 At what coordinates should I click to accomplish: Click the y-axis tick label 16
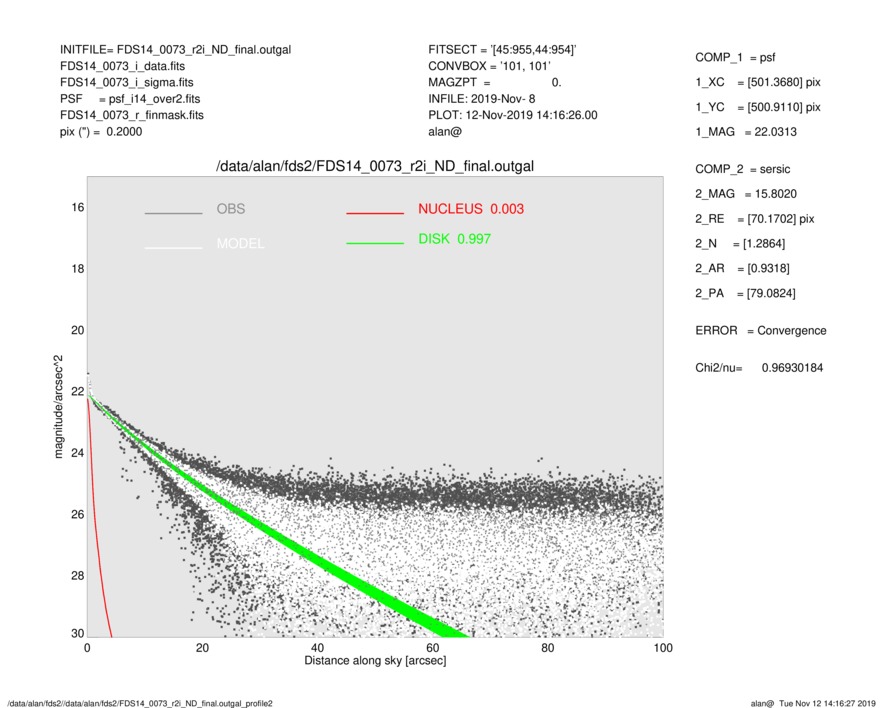point(77,208)
